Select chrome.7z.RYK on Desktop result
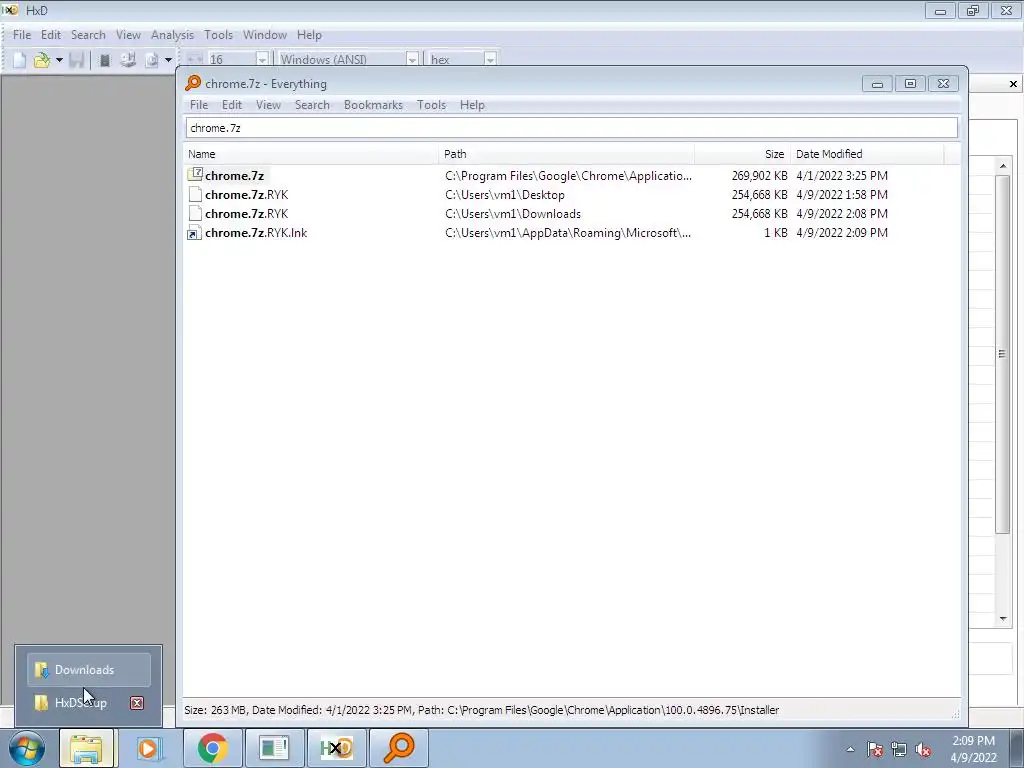 pos(246,195)
